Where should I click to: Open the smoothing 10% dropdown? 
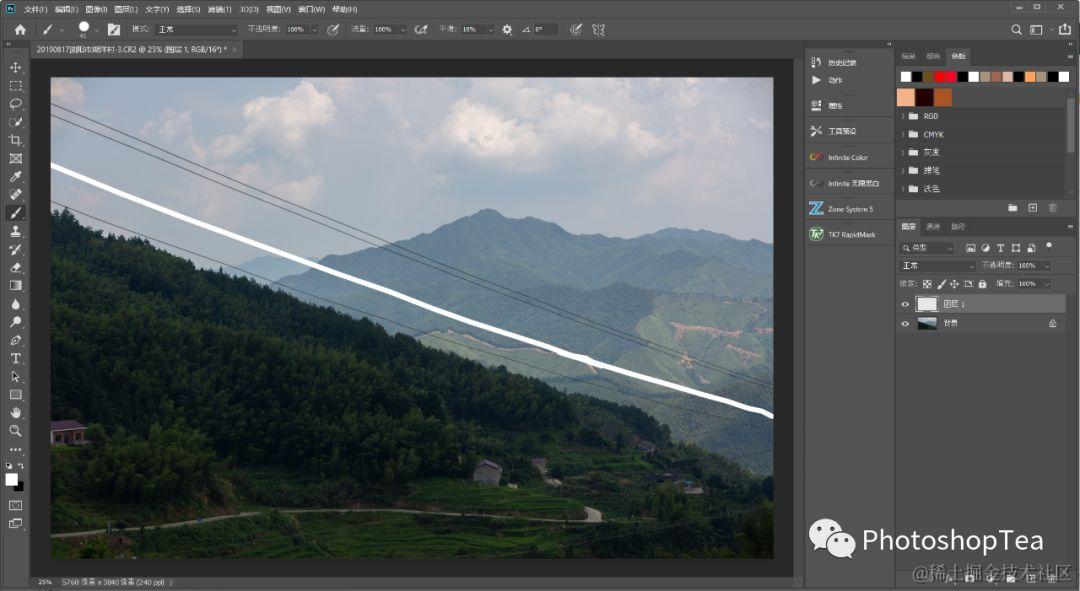[490, 30]
